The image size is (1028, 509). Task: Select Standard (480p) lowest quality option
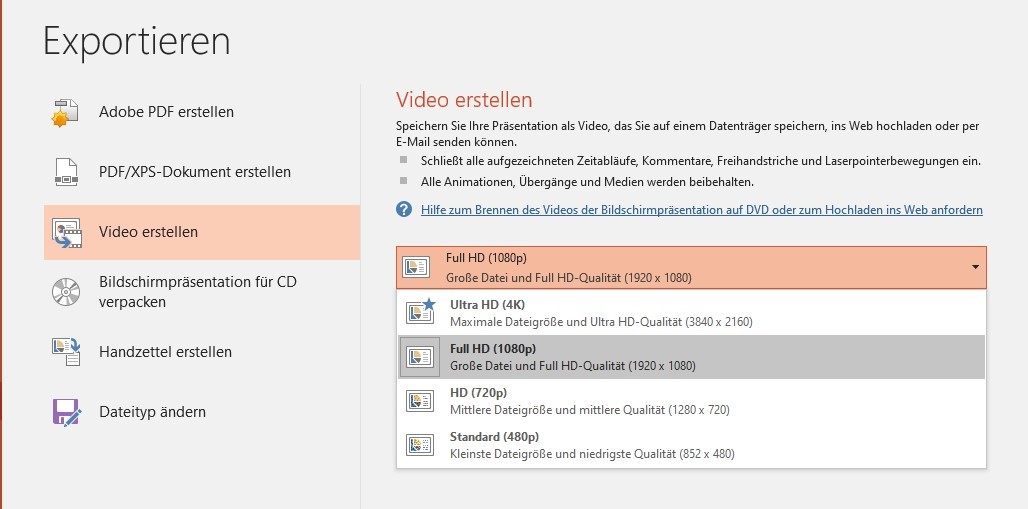click(x=690, y=445)
